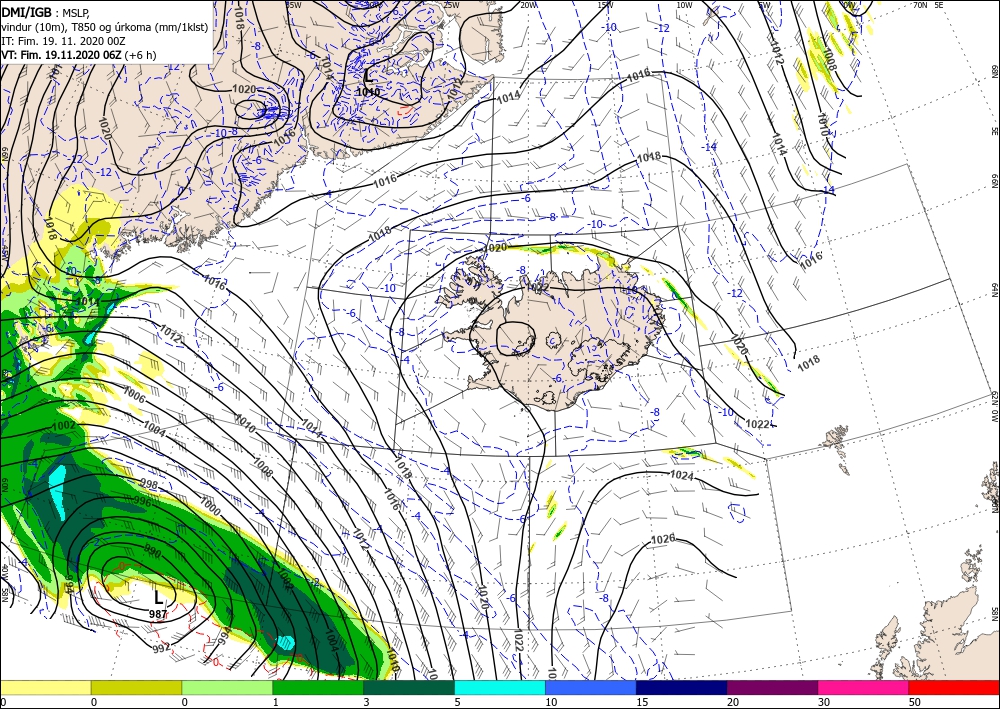Viewport: 1000px width, 709px height.
Task: Click the pale yellow legend swatch
Action: pos(45,687)
